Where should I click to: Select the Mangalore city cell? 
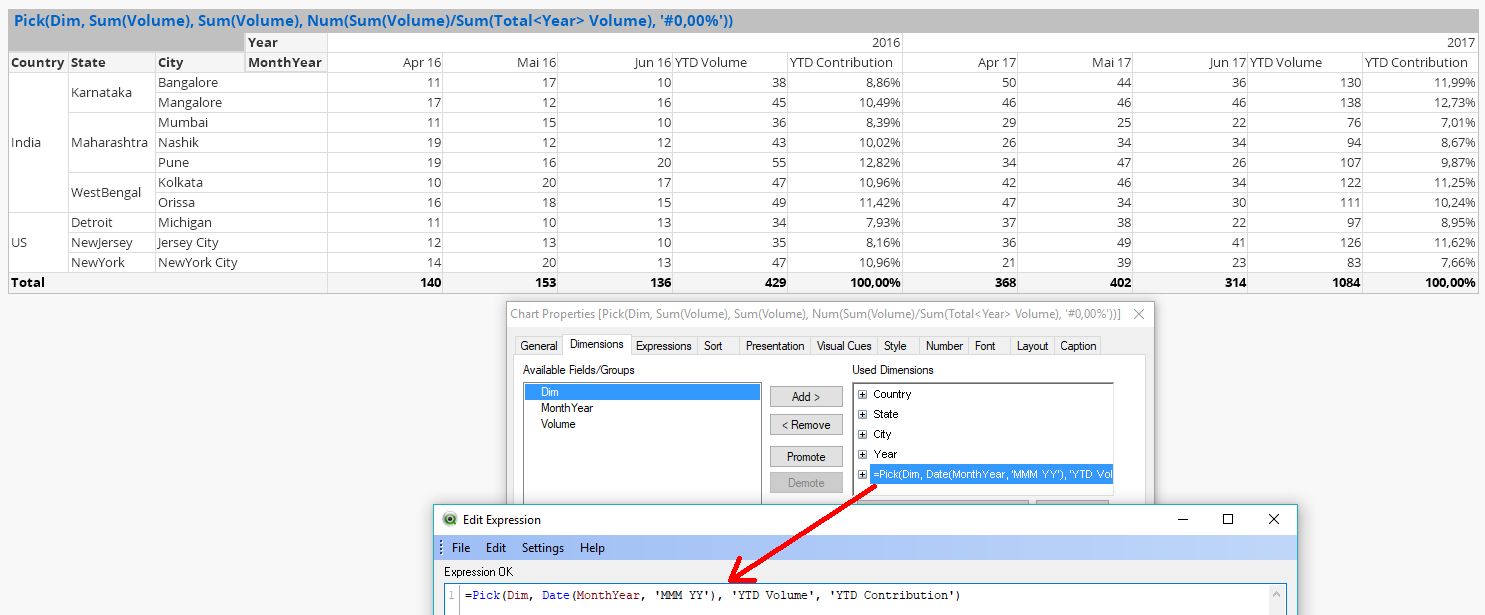pos(241,102)
